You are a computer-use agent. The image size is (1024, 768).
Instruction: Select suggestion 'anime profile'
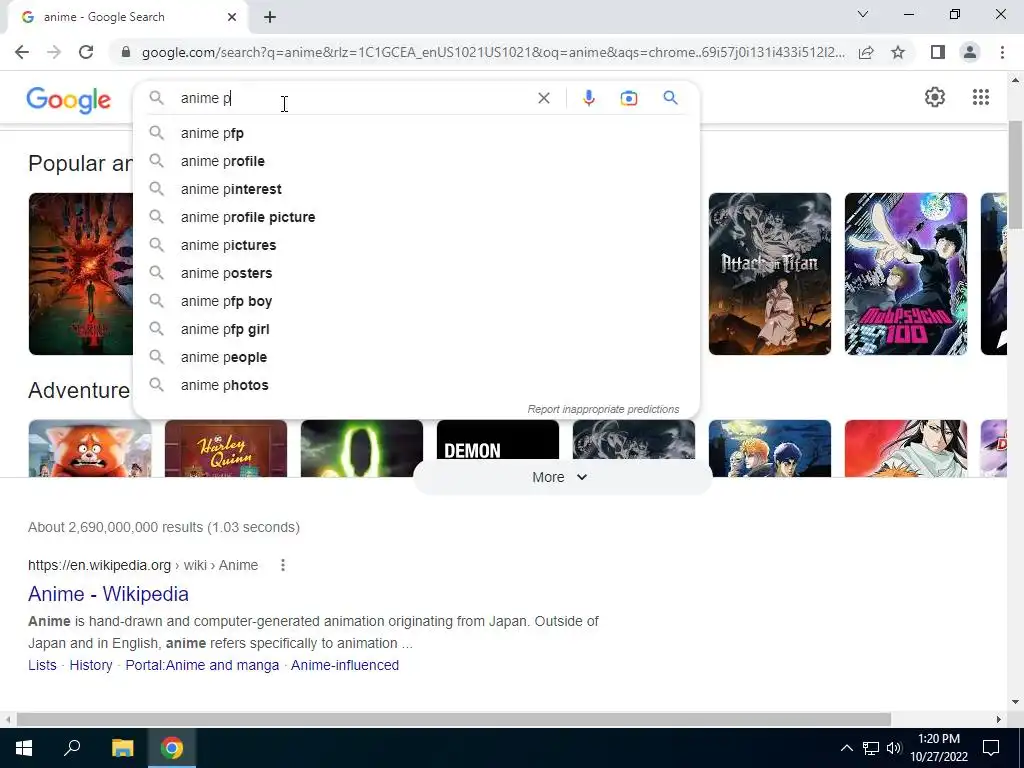[x=417, y=161]
